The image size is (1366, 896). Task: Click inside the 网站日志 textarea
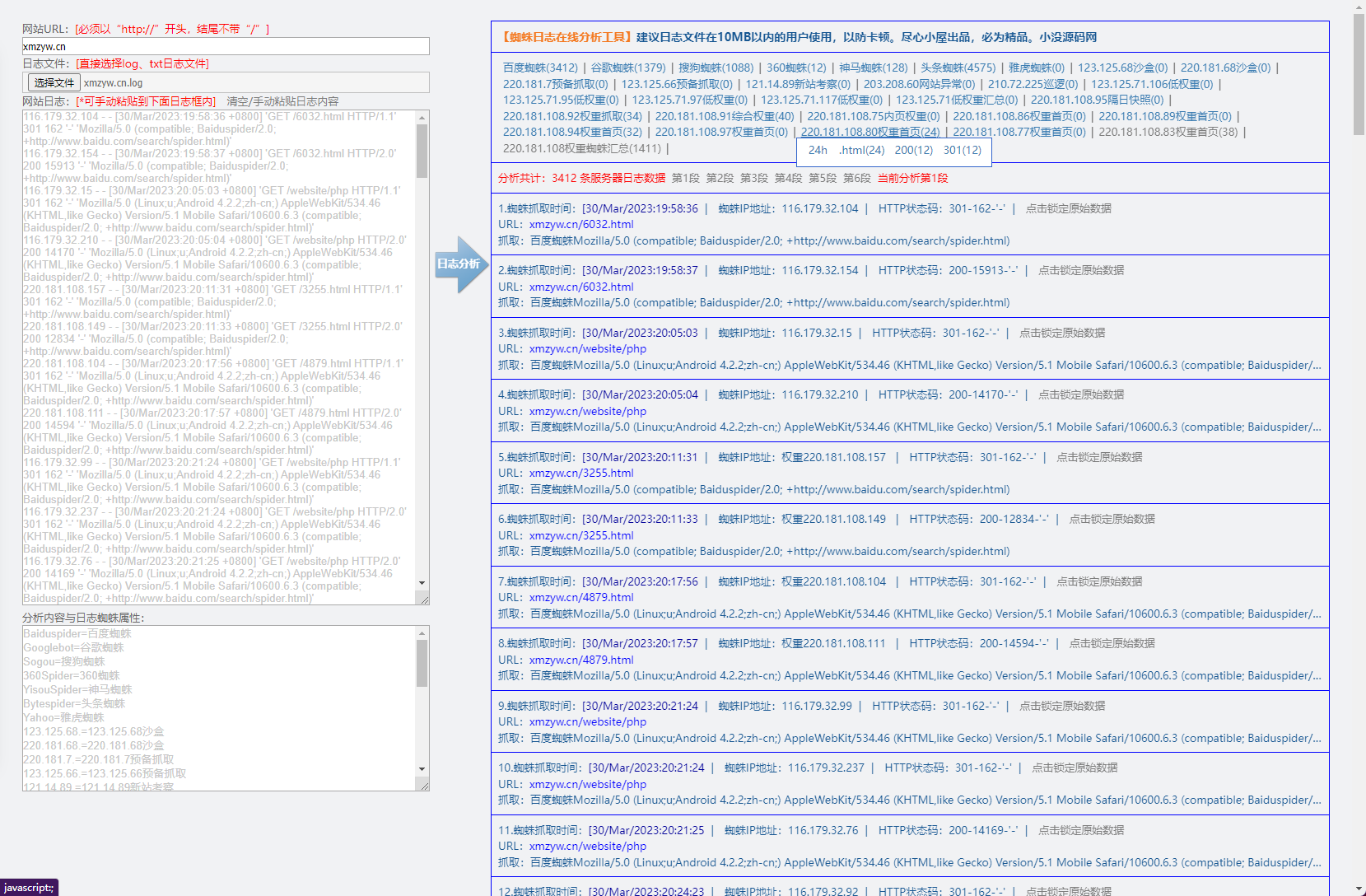[x=219, y=357]
